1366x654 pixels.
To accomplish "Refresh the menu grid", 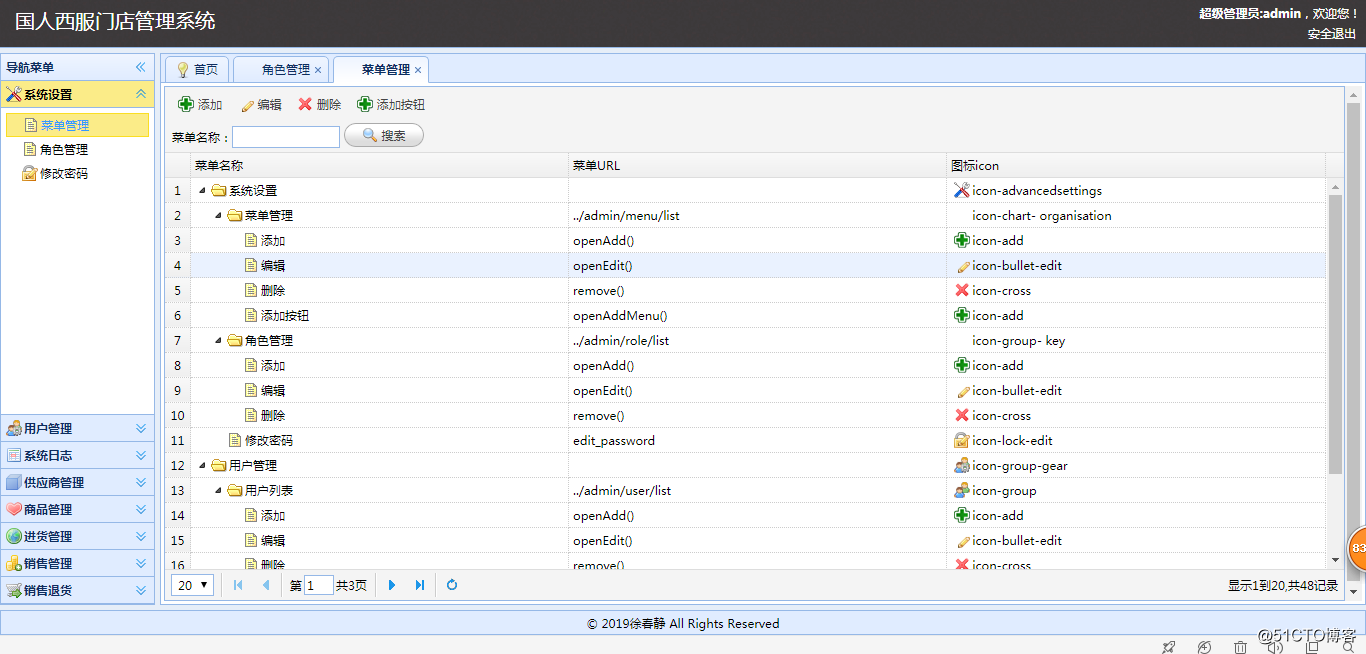I will [452, 585].
